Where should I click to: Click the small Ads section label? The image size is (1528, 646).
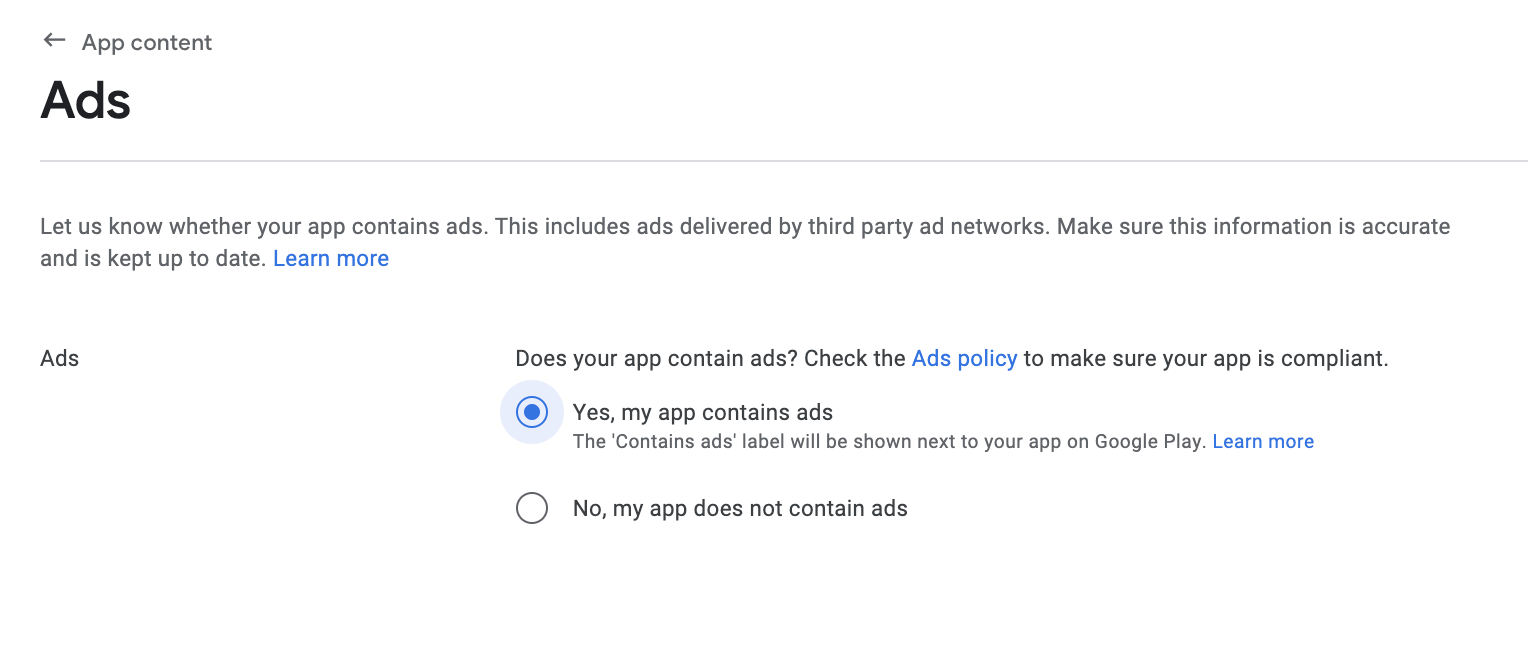60,358
